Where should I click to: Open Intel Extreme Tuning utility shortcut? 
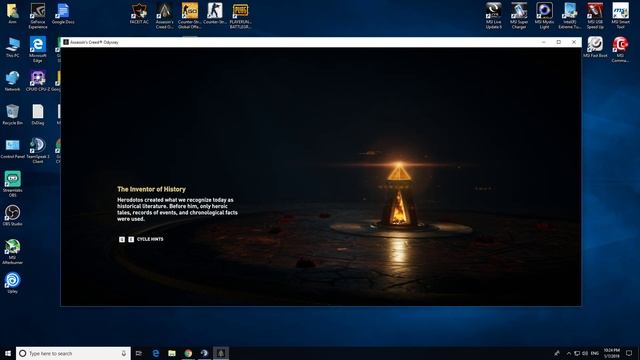click(x=570, y=16)
